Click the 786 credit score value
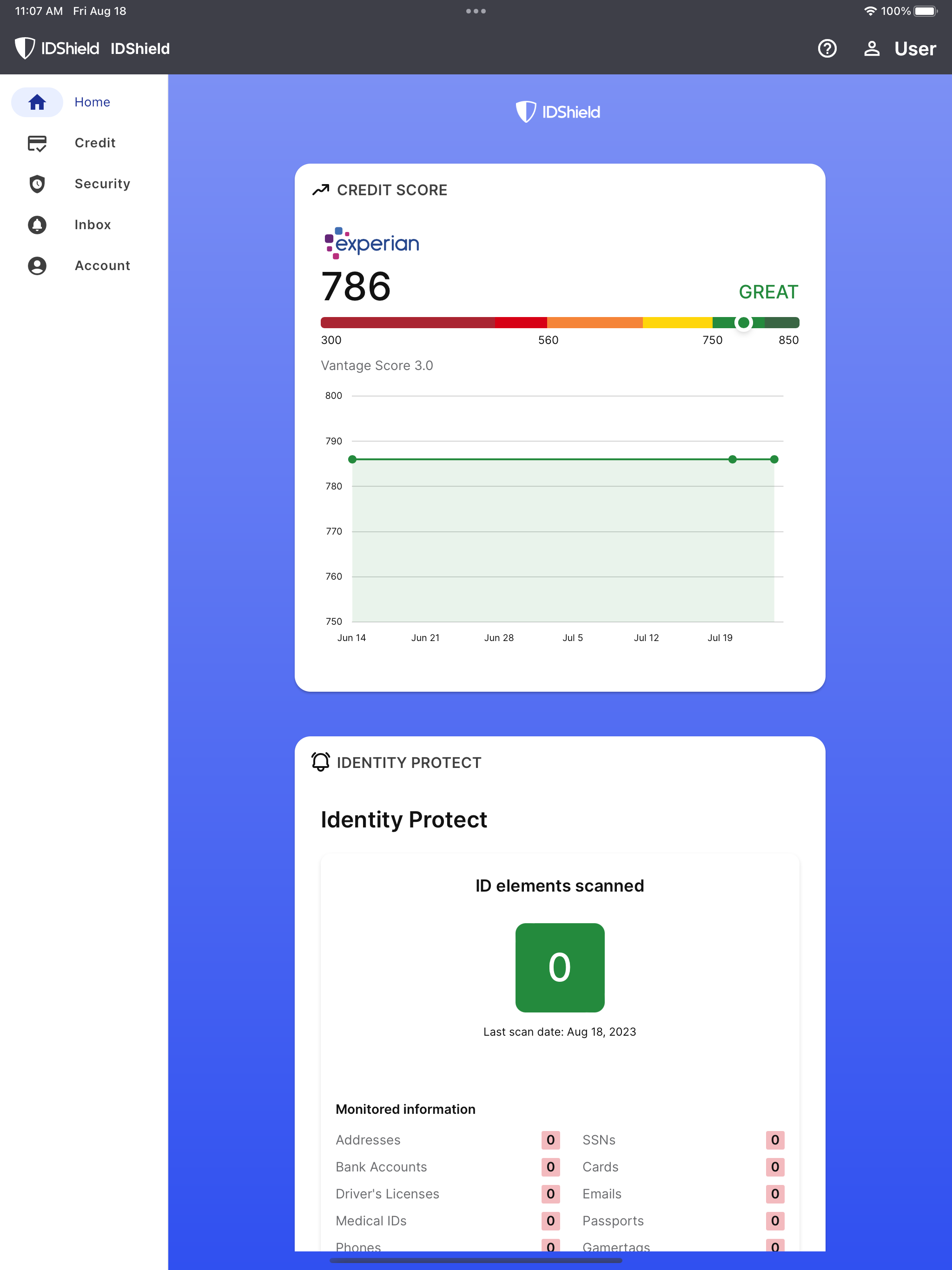This screenshot has height=1270, width=952. [356, 286]
